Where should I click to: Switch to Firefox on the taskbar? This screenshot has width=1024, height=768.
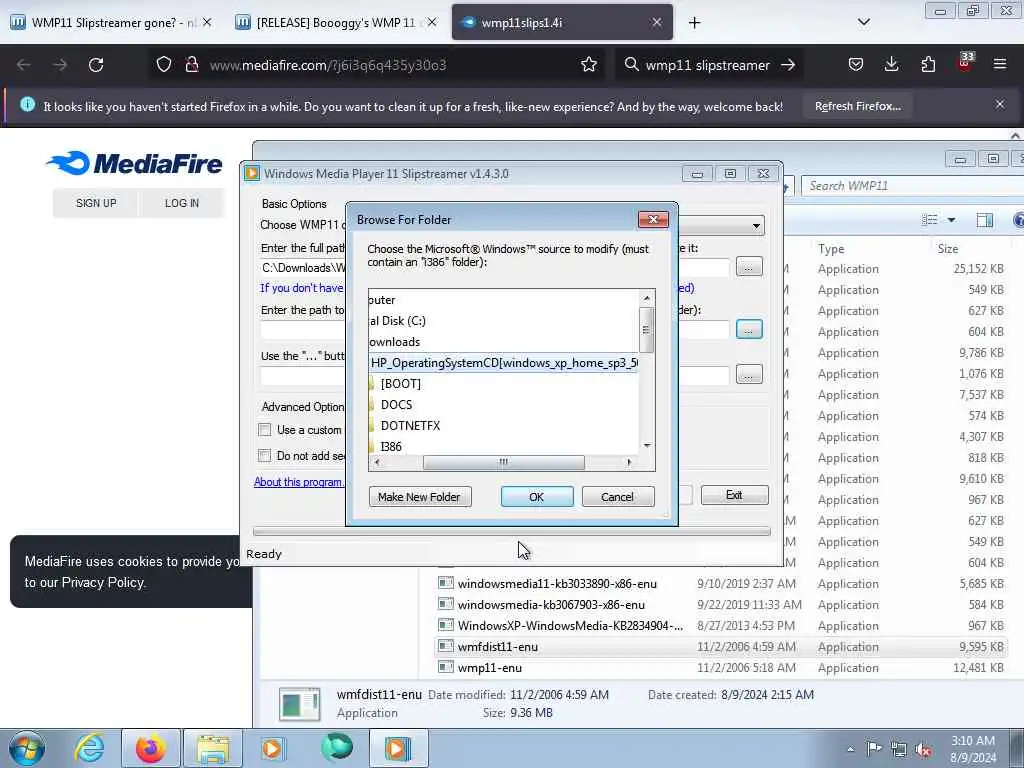click(x=151, y=748)
